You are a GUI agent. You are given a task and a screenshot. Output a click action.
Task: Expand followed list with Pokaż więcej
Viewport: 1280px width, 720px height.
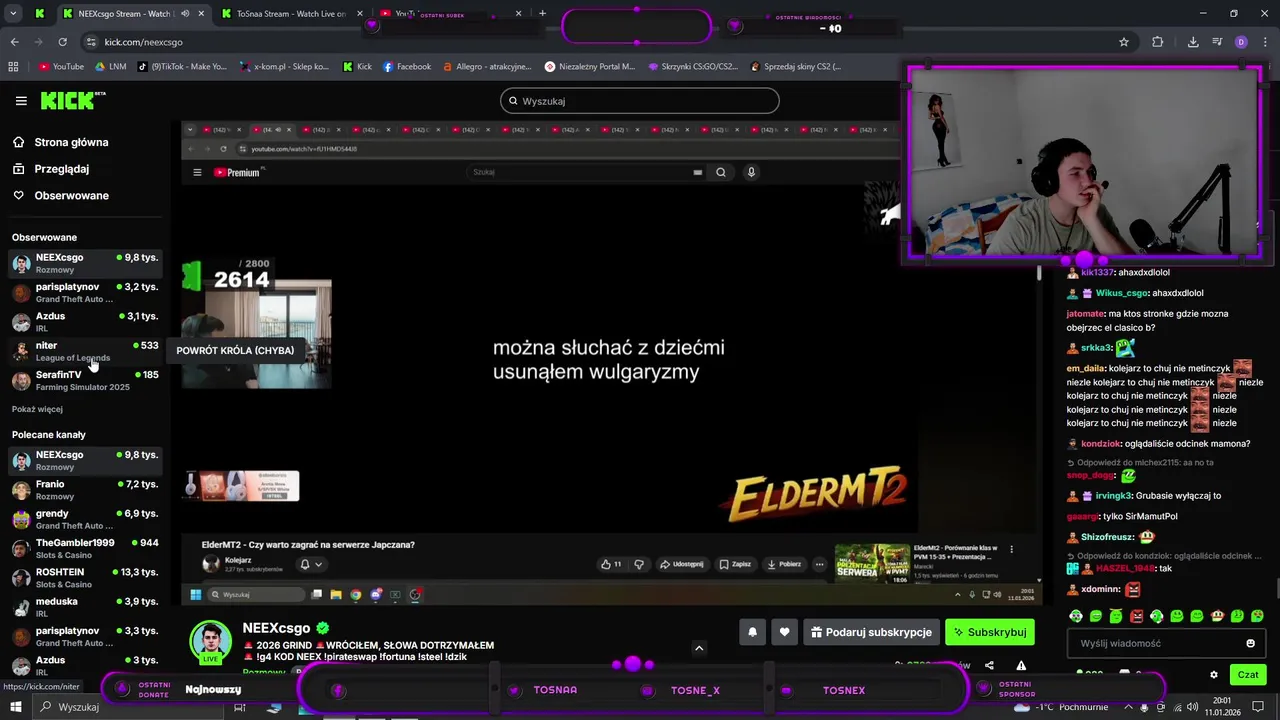coord(37,409)
